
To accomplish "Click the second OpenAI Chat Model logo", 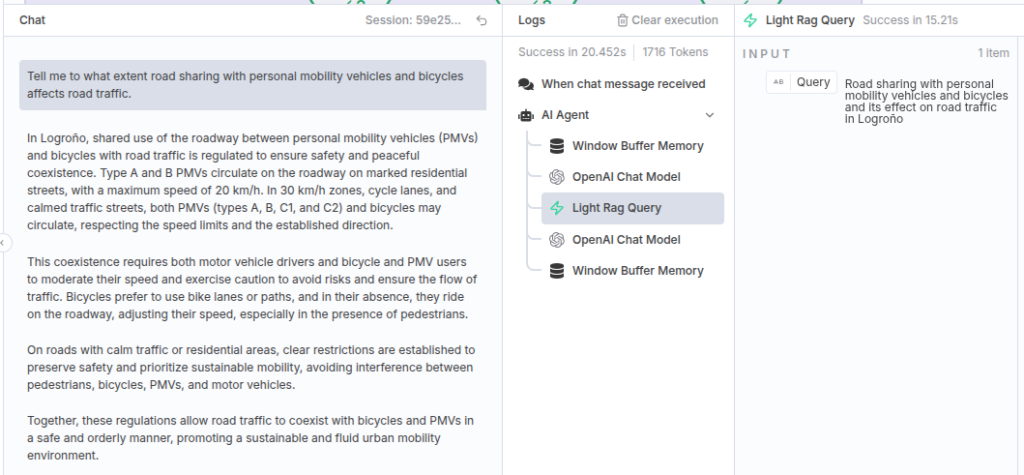I will (556, 240).
